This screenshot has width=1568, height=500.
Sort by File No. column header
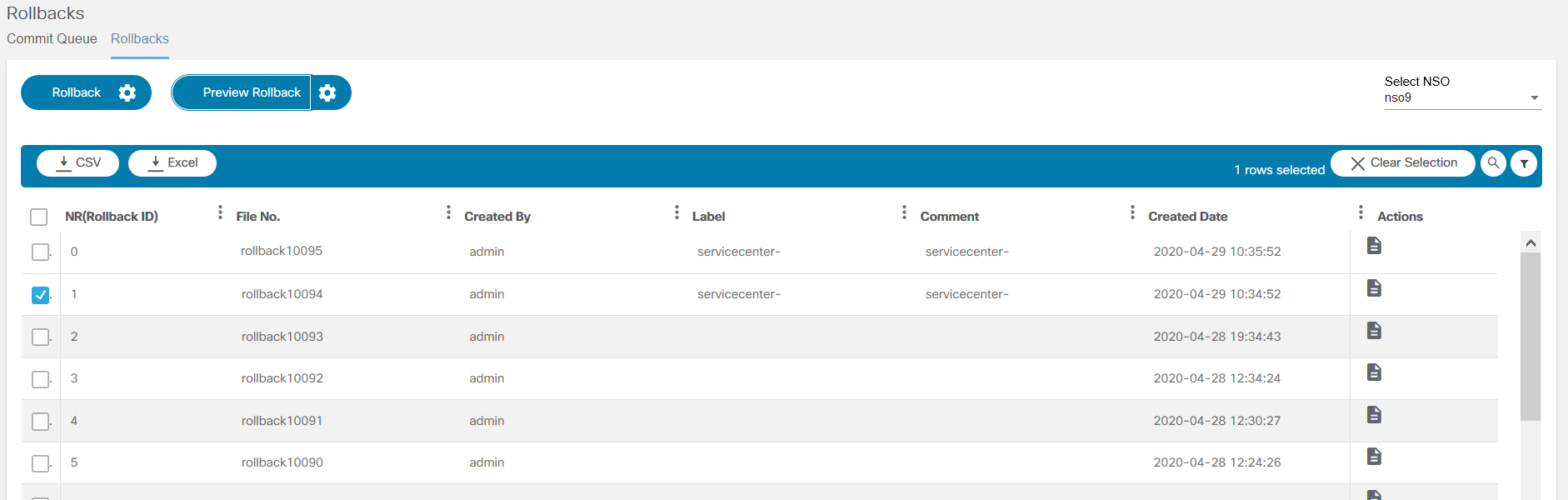tap(258, 217)
